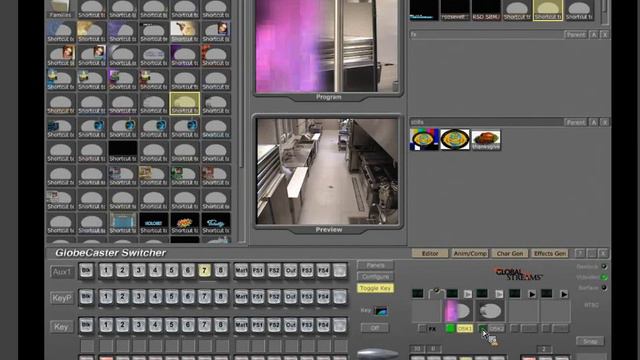Open the Editor tab

pos(430,253)
